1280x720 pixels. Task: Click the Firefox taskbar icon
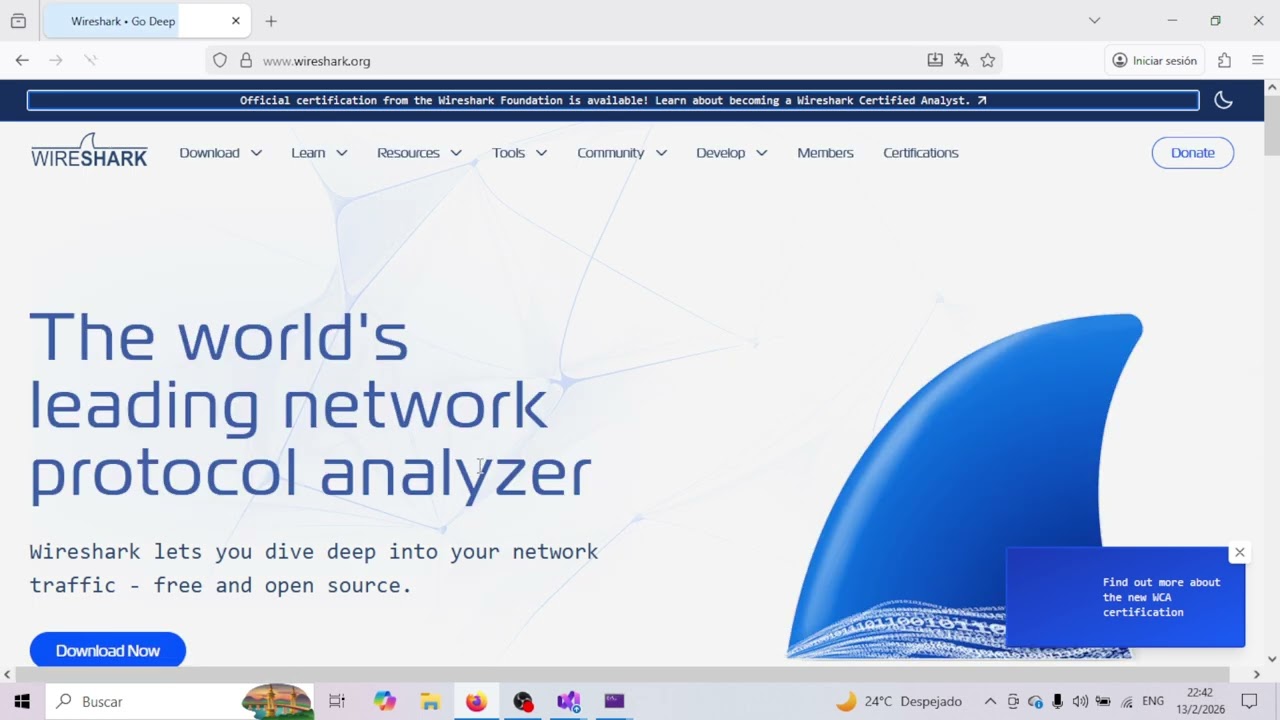[476, 701]
